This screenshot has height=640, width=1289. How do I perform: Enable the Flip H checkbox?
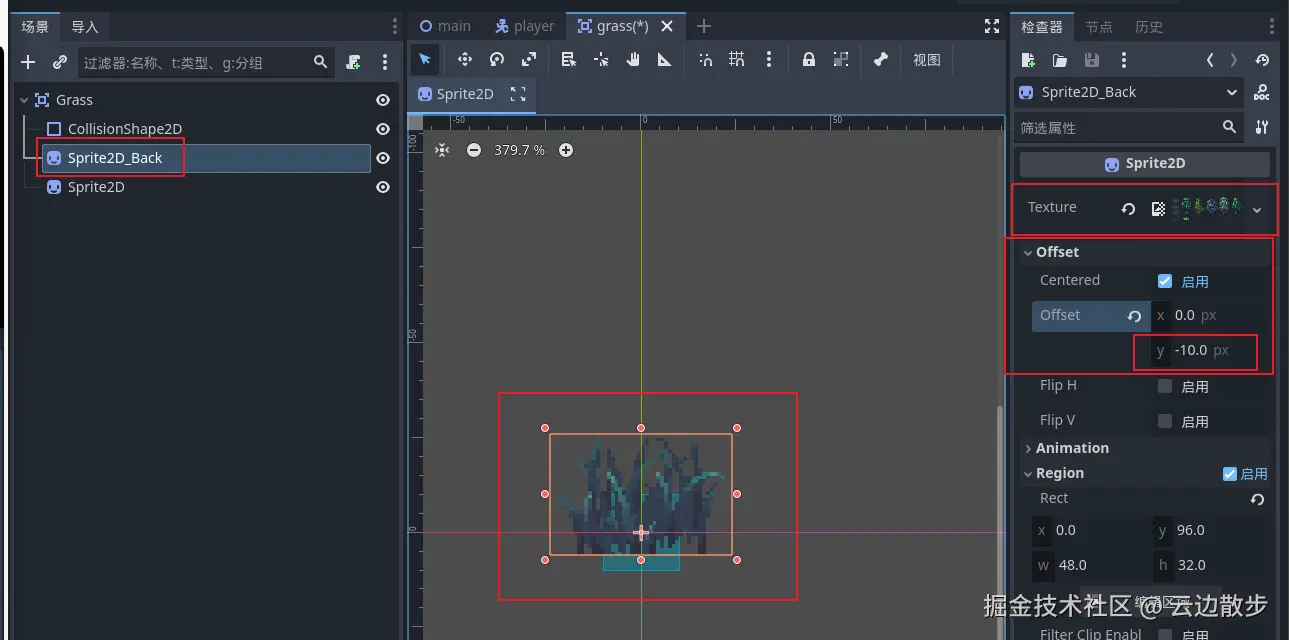[1164, 386]
